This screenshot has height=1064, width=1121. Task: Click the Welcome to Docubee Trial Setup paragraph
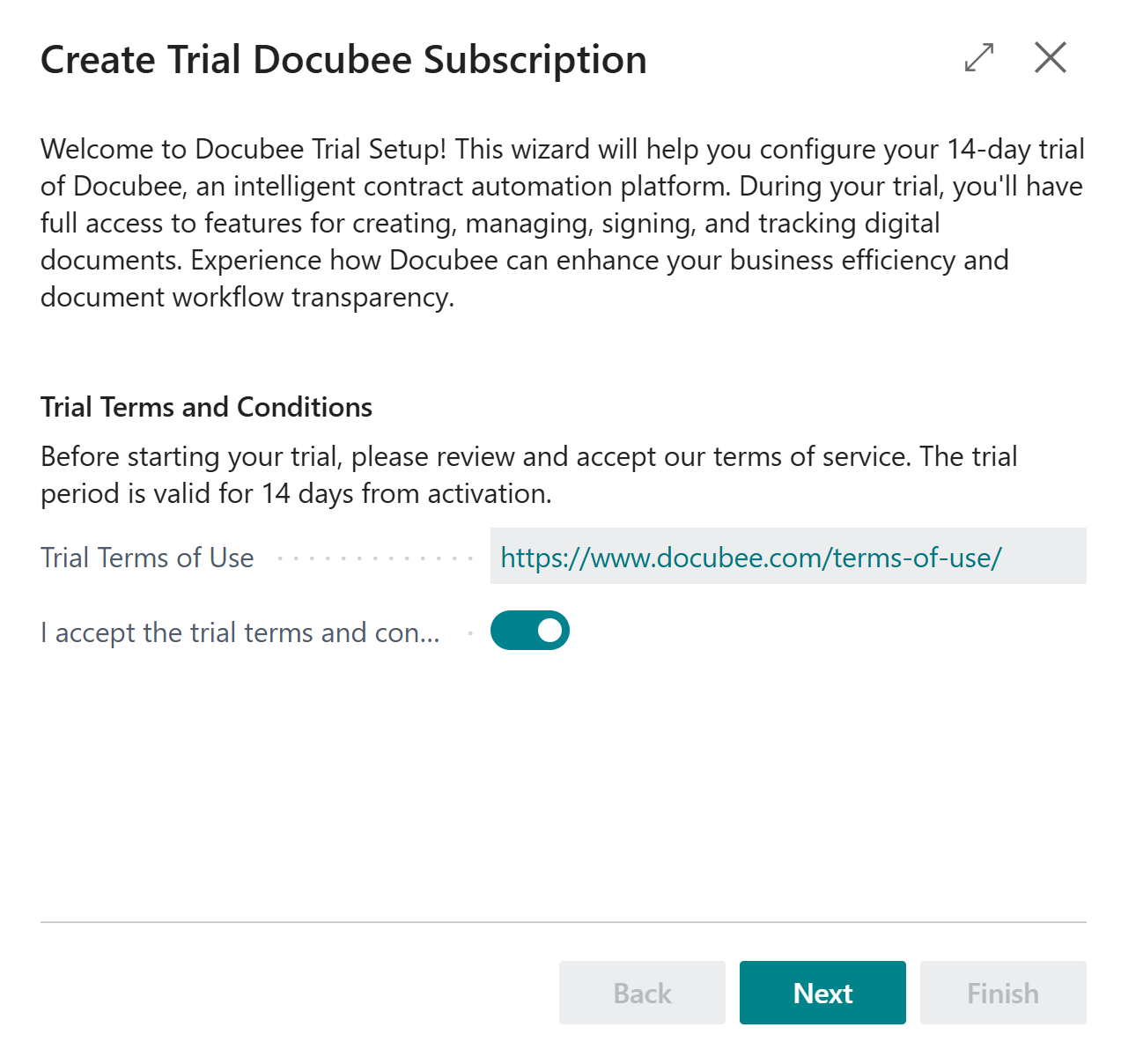(x=563, y=223)
